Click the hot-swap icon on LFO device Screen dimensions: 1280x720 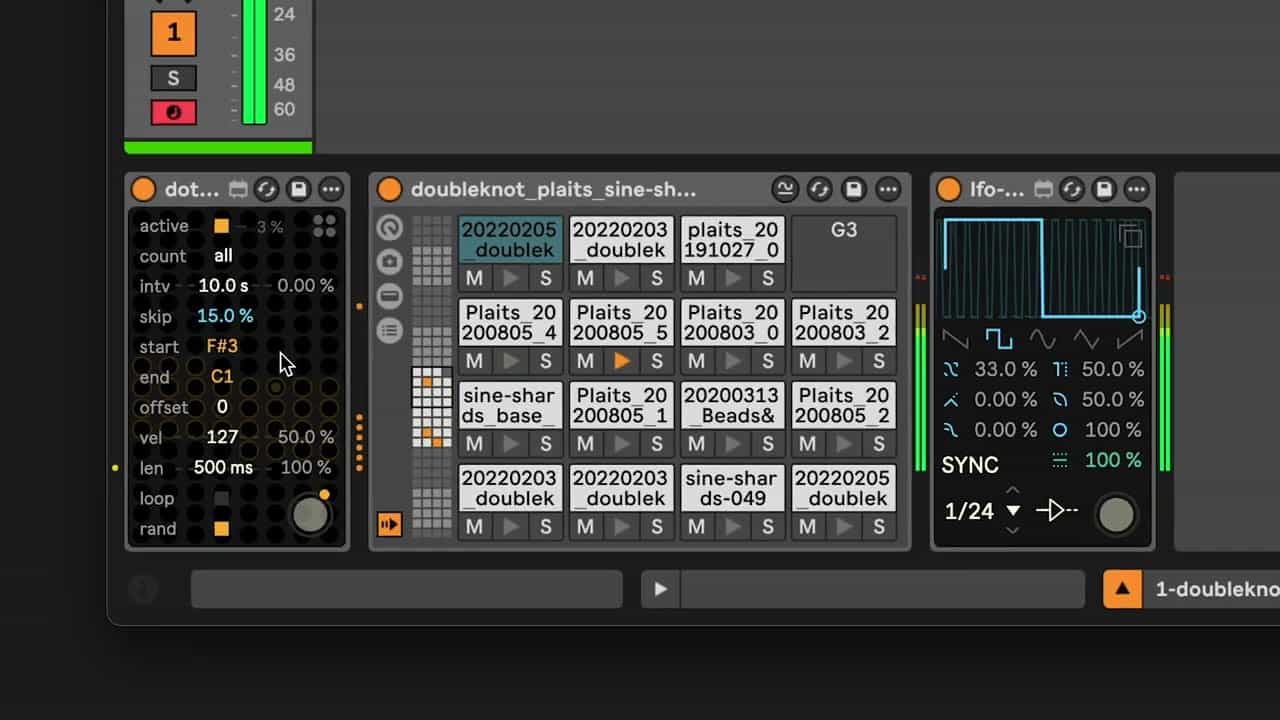pos(1072,190)
